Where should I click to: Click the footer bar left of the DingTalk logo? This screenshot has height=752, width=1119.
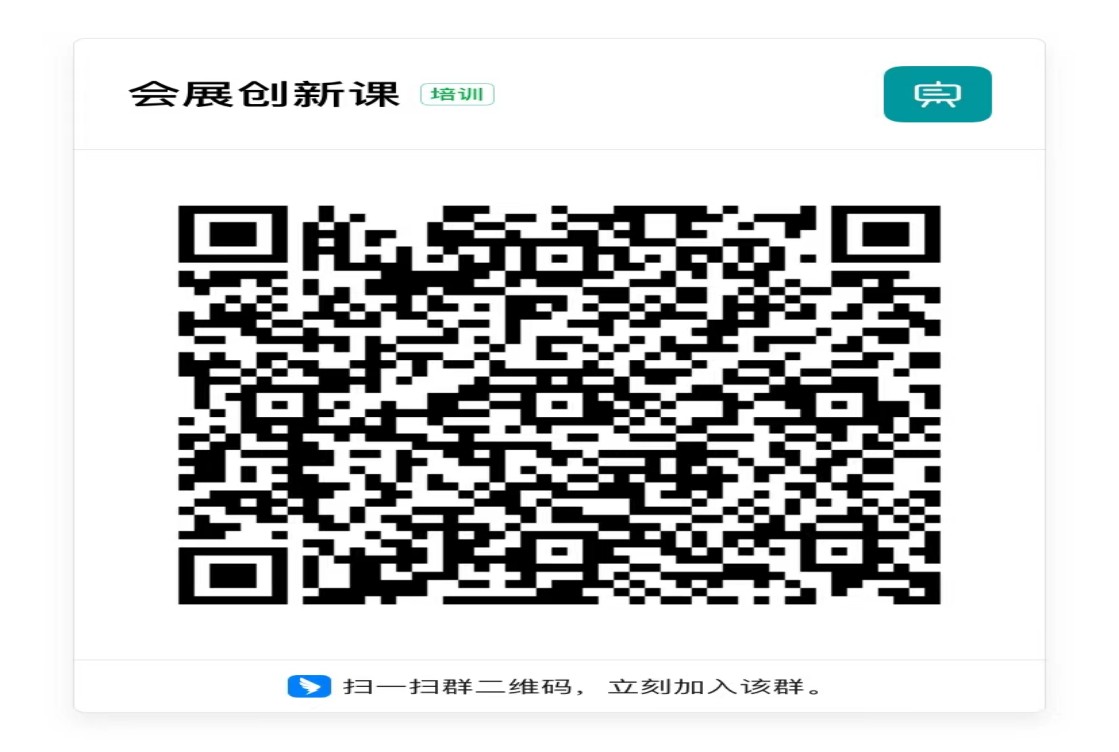tap(181, 686)
